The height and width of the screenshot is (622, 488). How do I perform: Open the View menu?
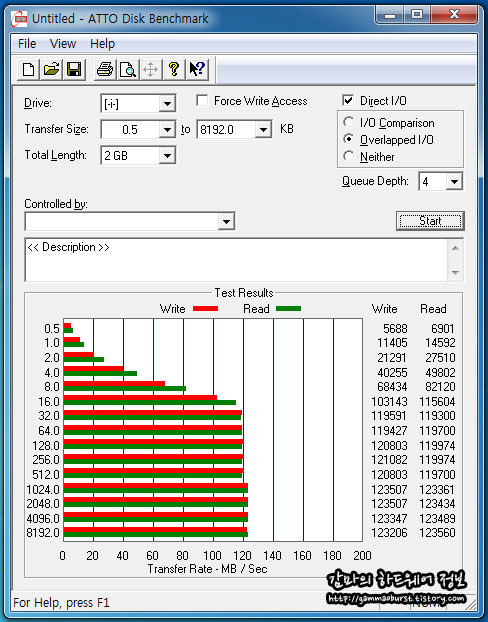click(63, 43)
